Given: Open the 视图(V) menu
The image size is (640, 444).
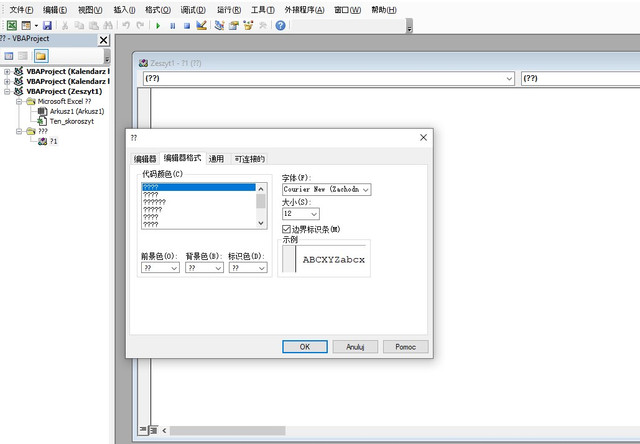Looking at the screenshot, I should (90, 10).
